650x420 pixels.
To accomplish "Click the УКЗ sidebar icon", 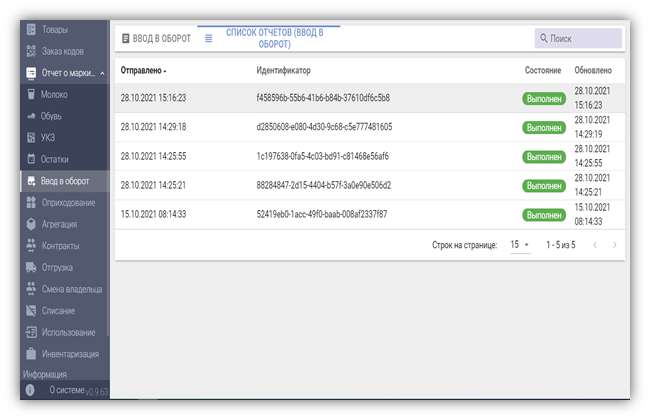I will coord(31,138).
